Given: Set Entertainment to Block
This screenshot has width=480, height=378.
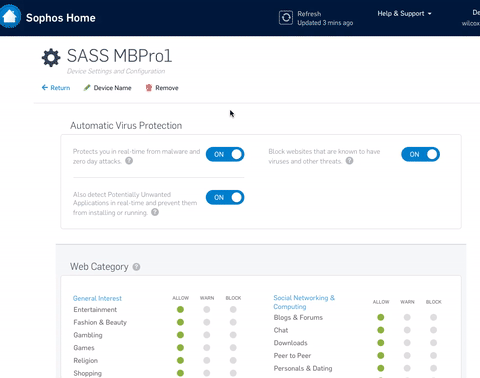Looking at the screenshot, I should [233, 309].
